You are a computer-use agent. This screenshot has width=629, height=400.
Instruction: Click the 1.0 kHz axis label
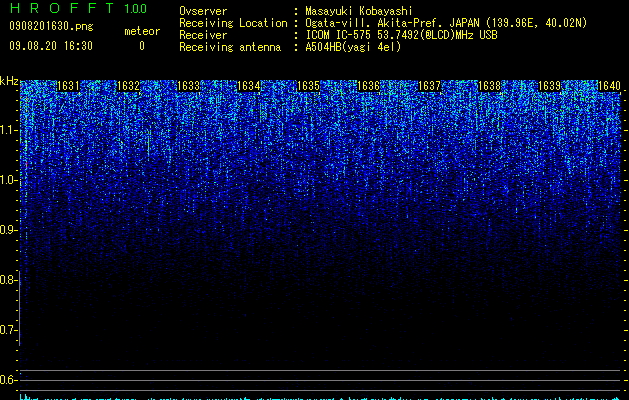[9, 180]
